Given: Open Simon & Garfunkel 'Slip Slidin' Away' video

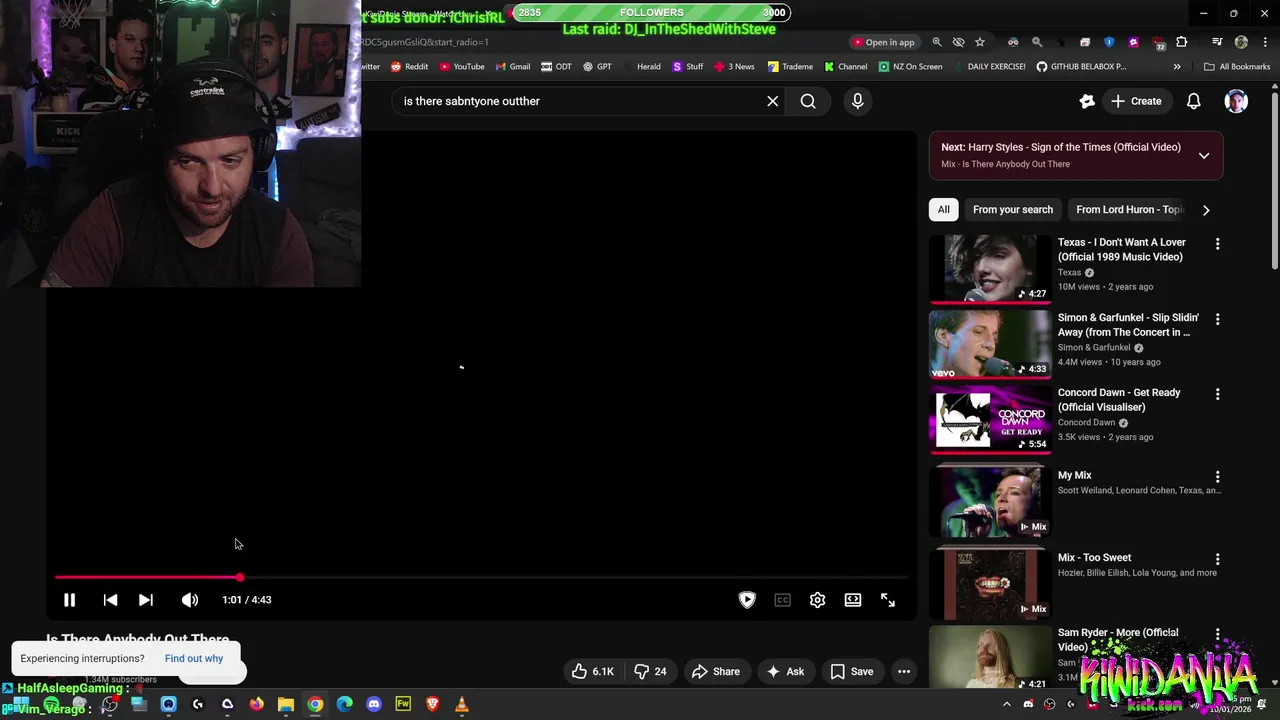Looking at the screenshot, I should (990, 343).
